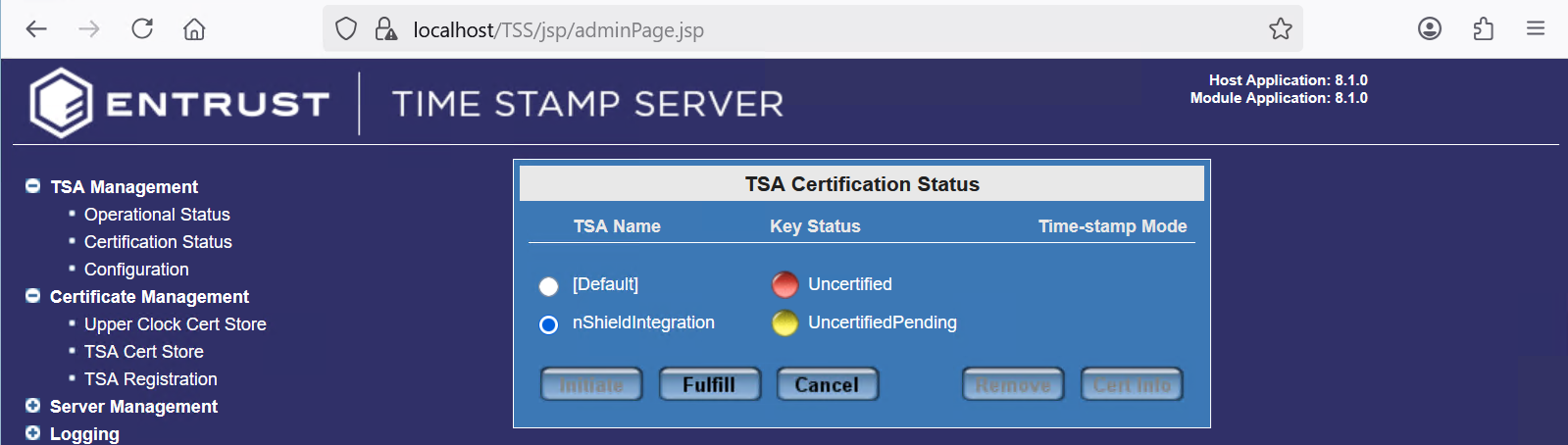Viewport: 1568px width, 445px height.
Task: Click the Uncertified status text
Action: click(850, 284)
